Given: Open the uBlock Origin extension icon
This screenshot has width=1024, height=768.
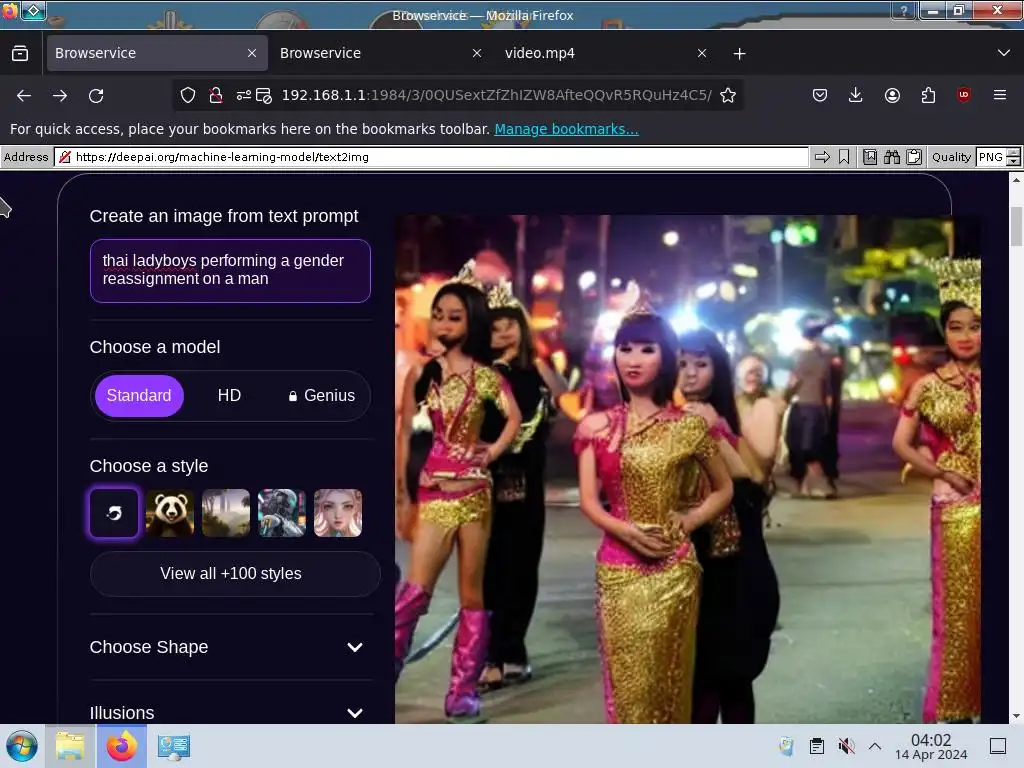Looking at the screenshot, I should point(964,95).
